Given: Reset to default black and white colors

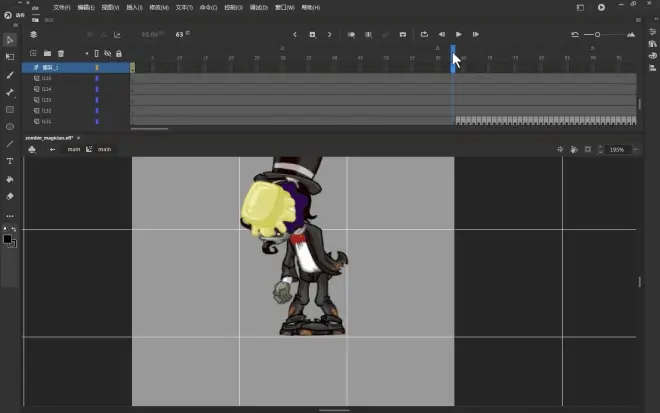Looking at the screenshot, I should pyautogui.click(x=5, y=229).
